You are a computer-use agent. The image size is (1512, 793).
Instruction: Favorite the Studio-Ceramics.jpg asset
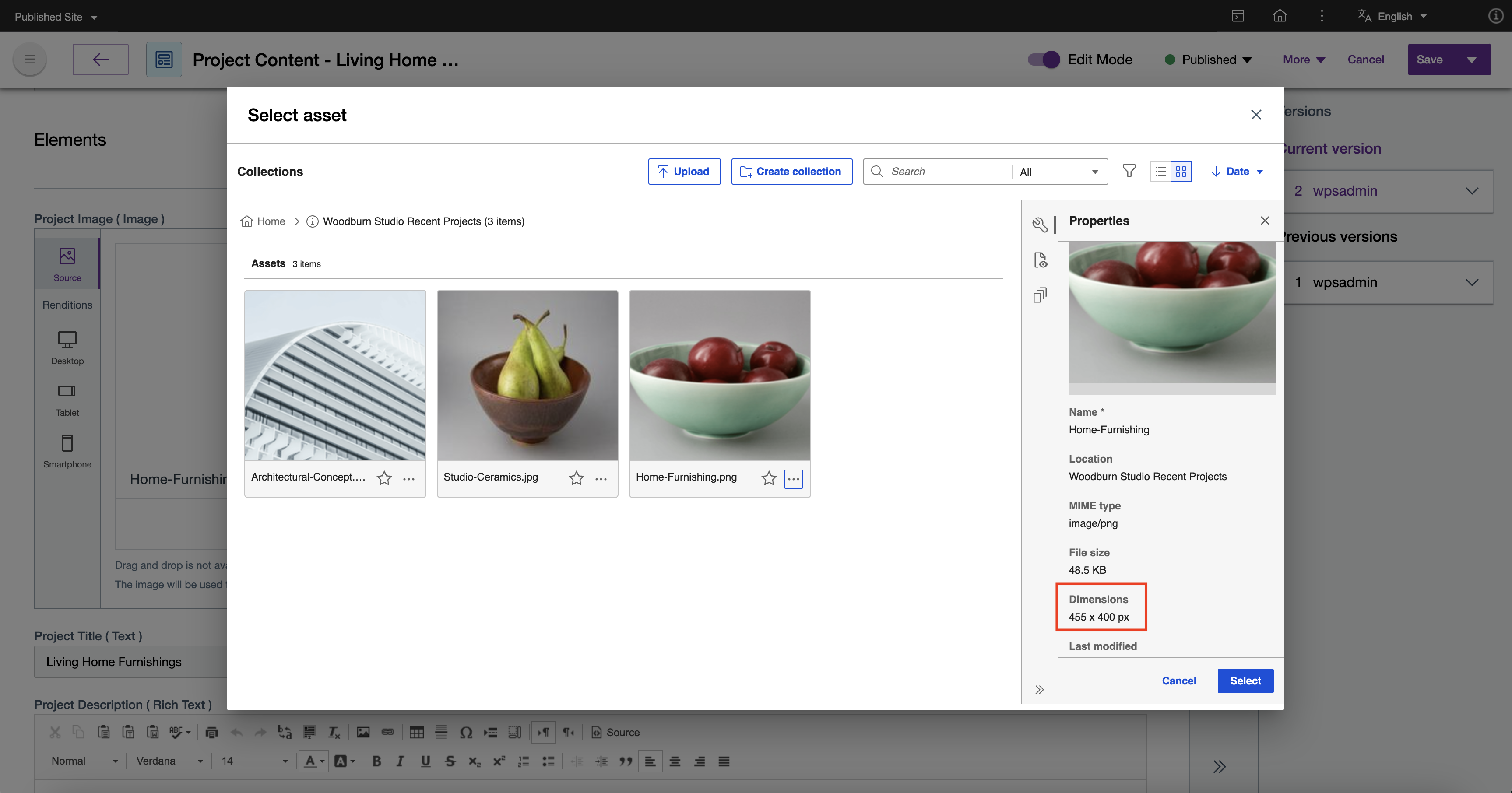point(576,478)
